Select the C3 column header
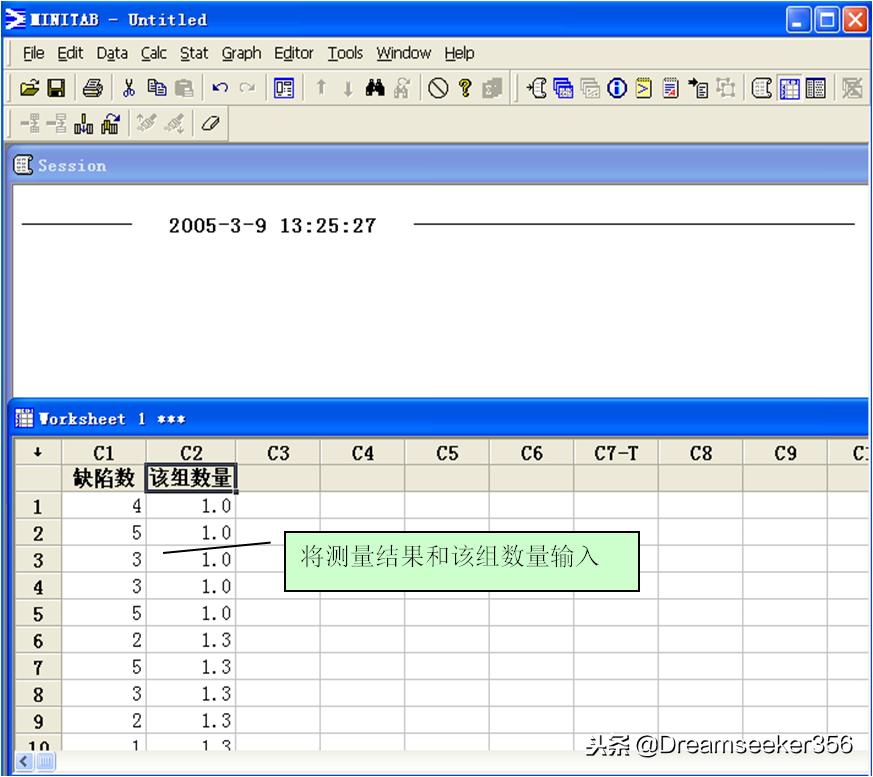The height and width of the screenshot is (777, 873). coord(278,453)
